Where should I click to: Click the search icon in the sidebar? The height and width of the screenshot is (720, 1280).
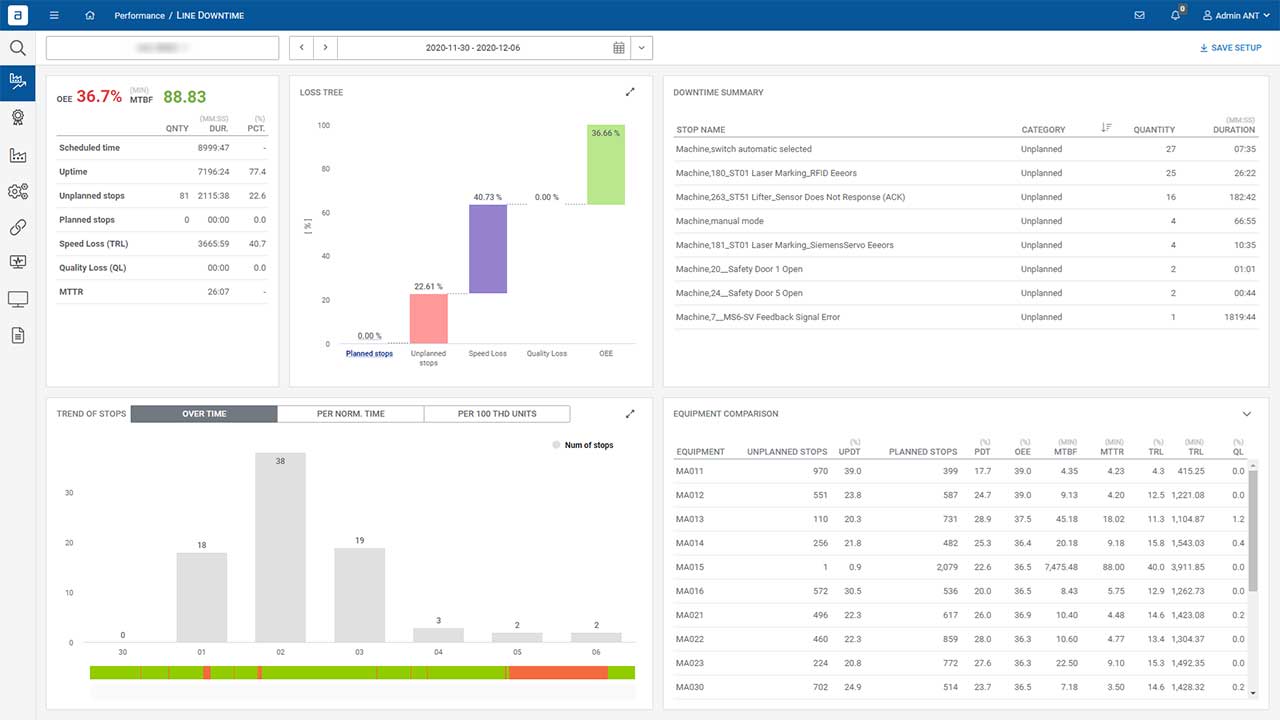coord(17,48)
